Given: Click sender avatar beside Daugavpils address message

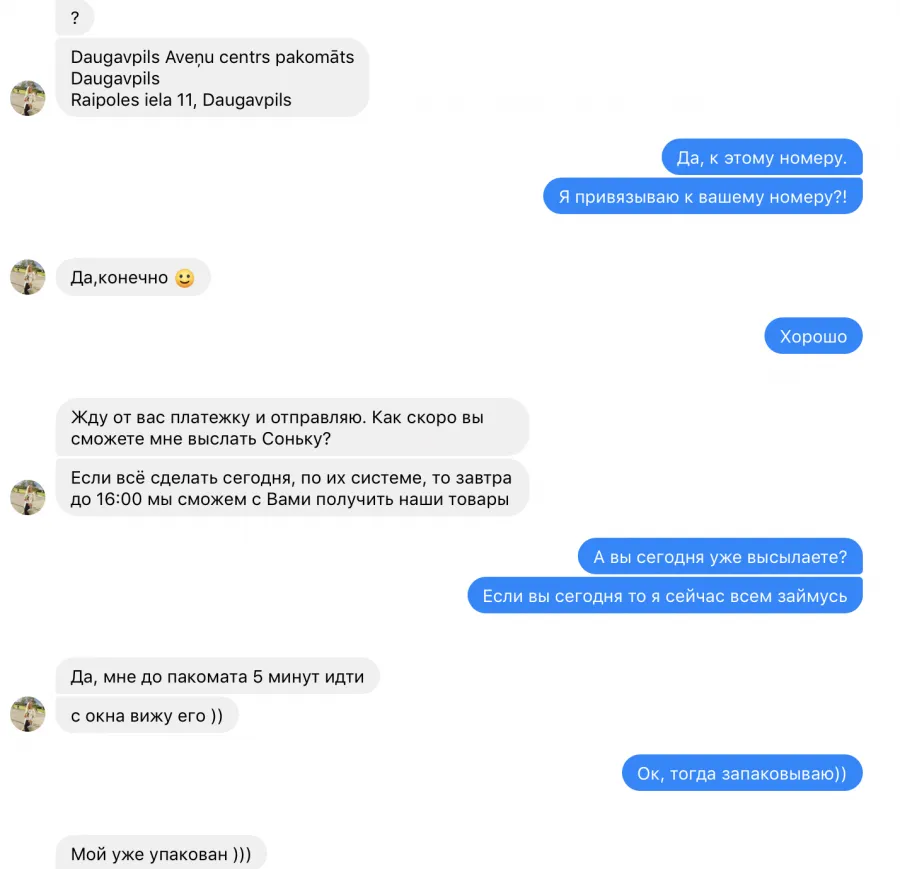Looking at the screenshot, I should point(28,98).
